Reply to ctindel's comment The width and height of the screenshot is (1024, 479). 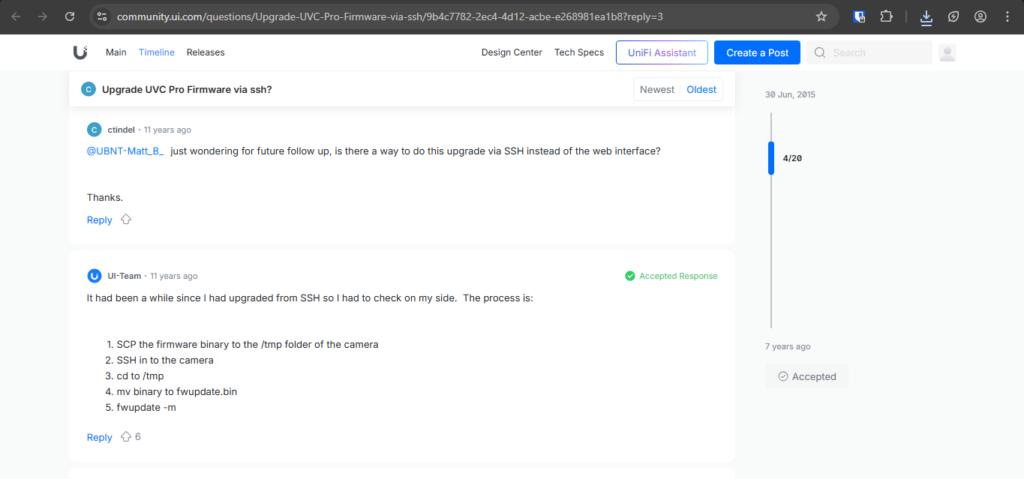click(x=99, y=220)
